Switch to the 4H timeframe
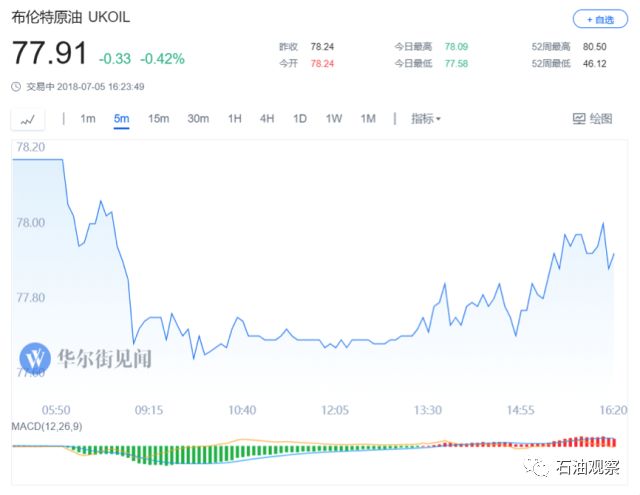 click(267, 119)
